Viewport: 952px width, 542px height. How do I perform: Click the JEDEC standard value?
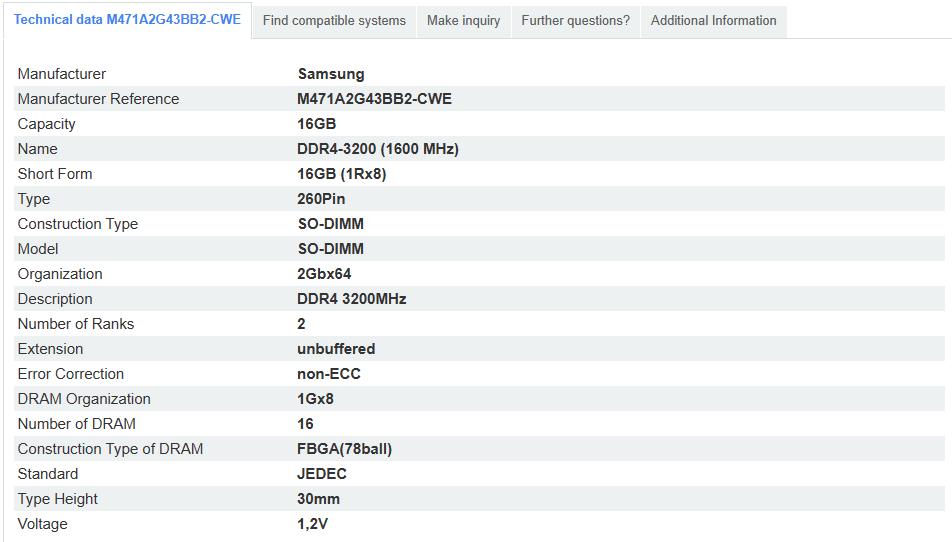point(320,474)
